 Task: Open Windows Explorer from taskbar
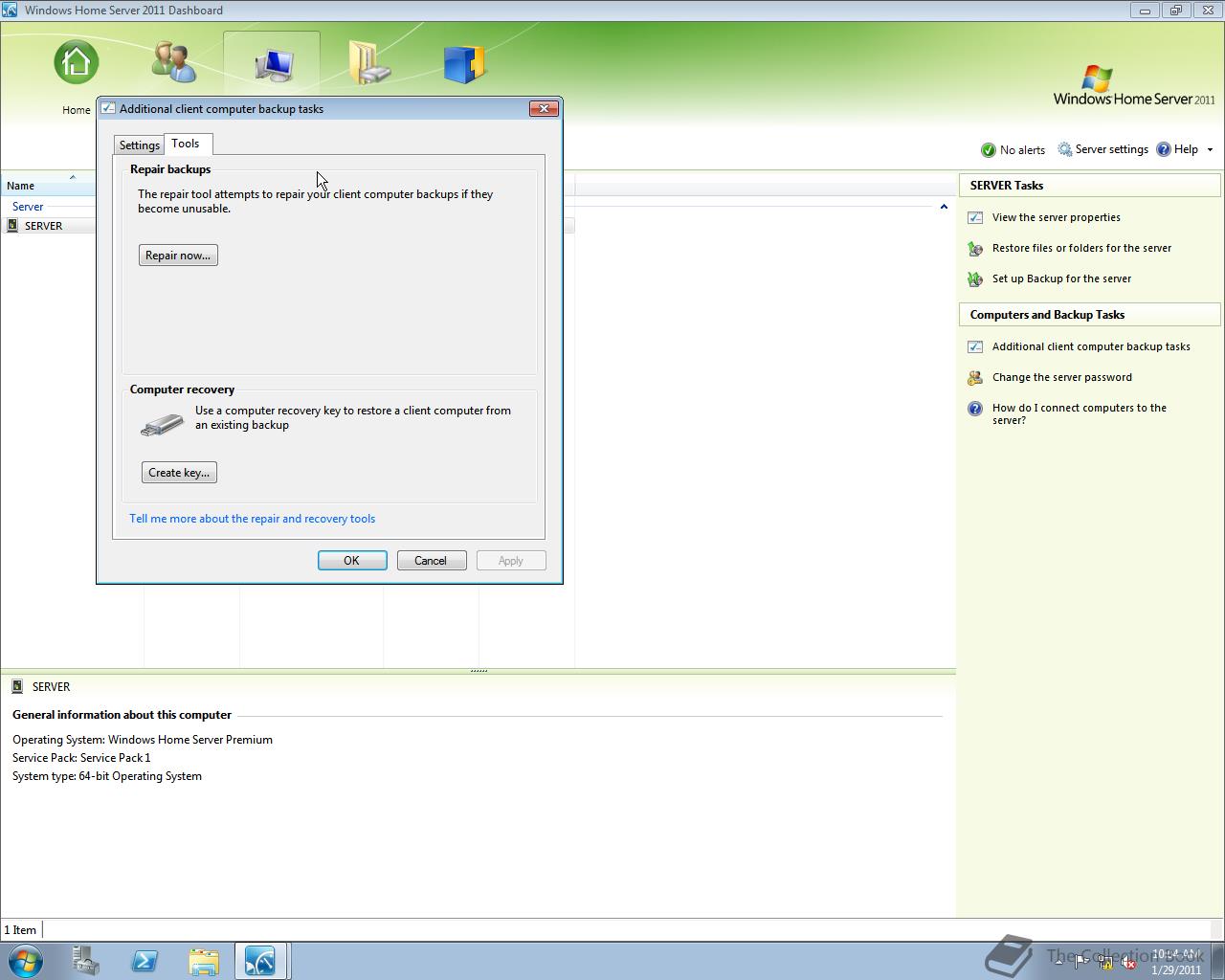tap(203, 961)
